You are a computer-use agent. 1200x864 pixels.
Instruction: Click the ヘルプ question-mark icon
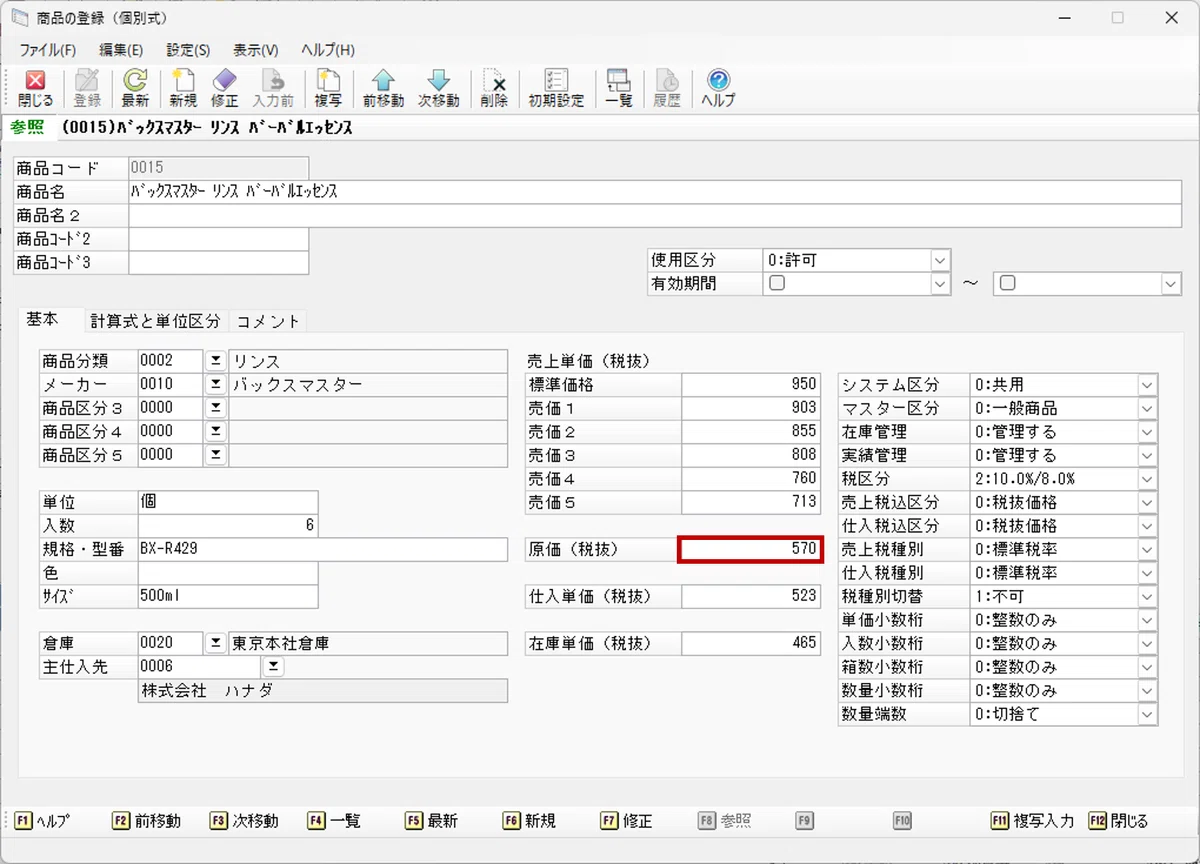pos(718,89)
